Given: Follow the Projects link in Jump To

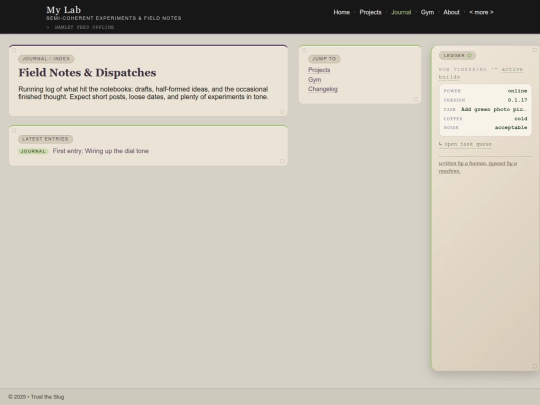Looking at the screenshot, I should [319, 70].
